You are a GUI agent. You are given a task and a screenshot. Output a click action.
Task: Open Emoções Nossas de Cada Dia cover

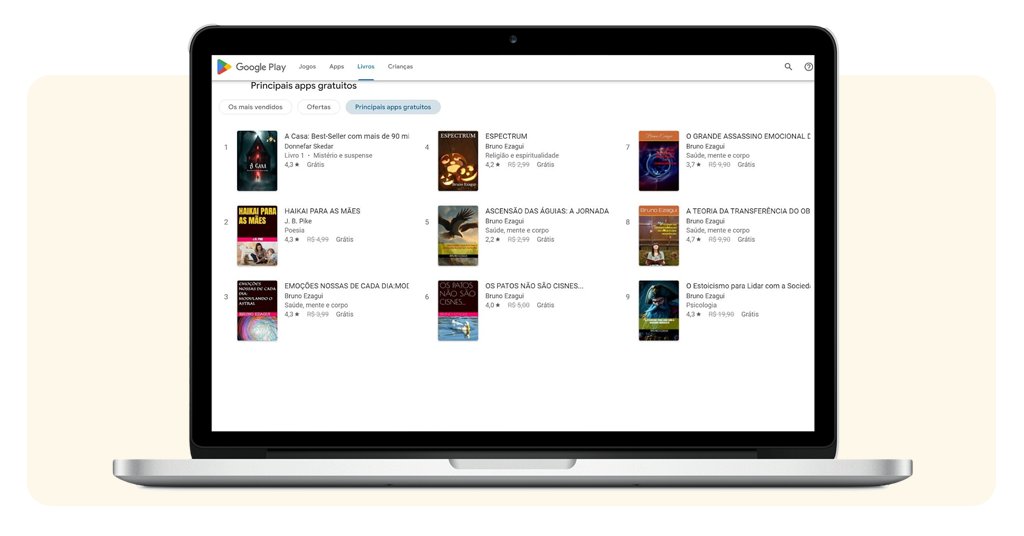257,311
